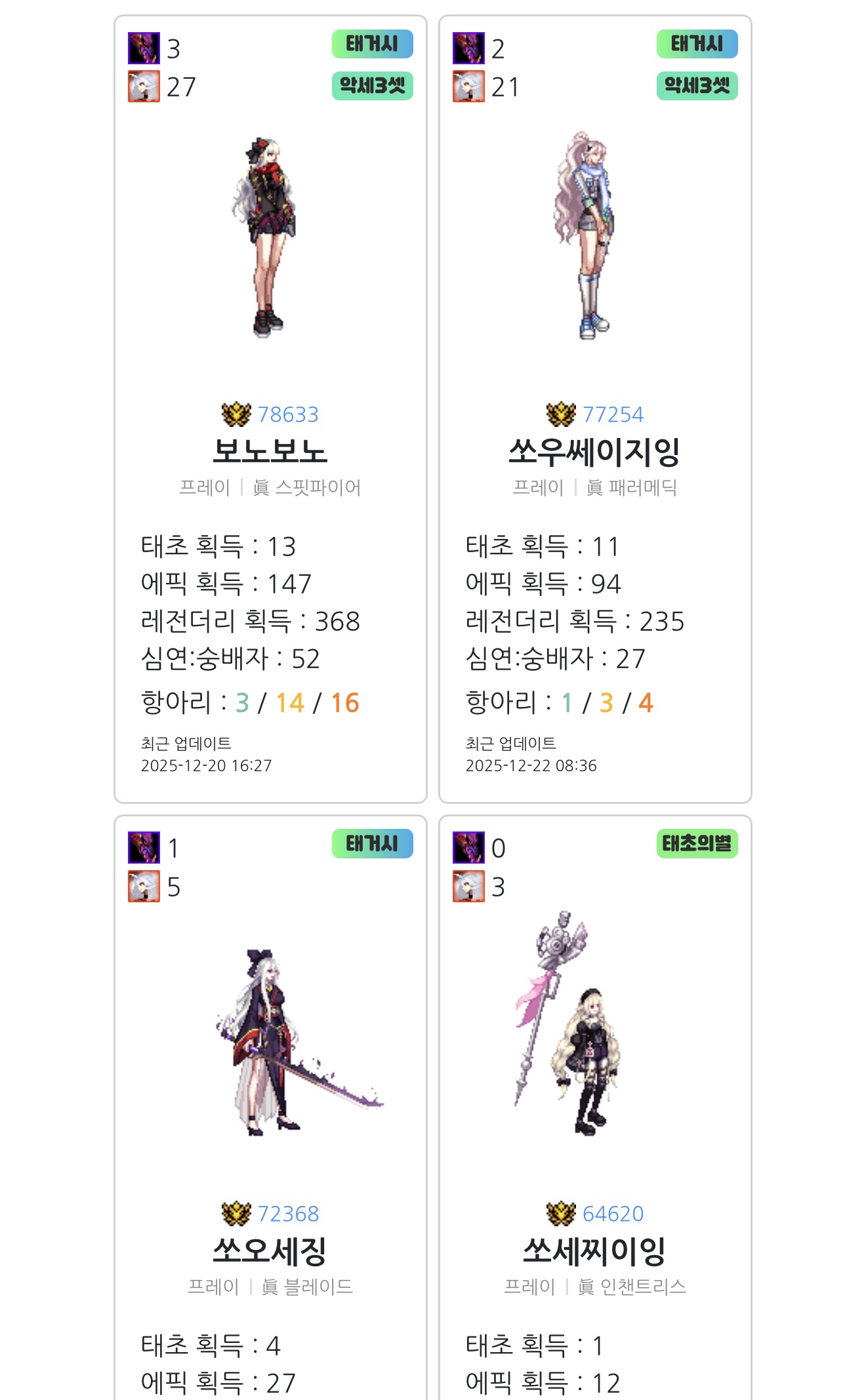Select the 쏘오세징 blade character sprite
The width and height of the screenshot is (866, 1400).
click(299, 1043)
